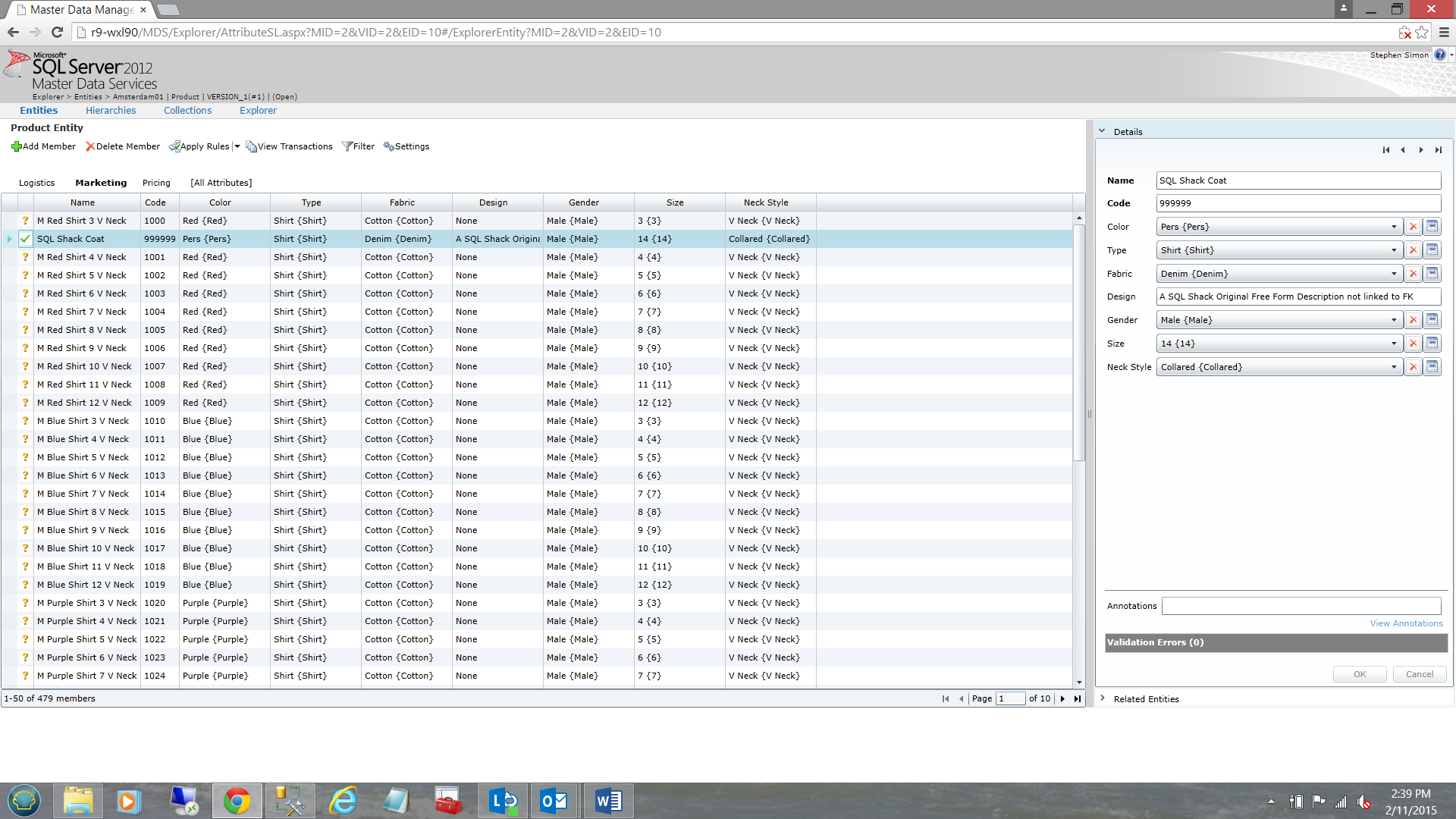Expand the Apply Rules dropdown arrow

237,146
